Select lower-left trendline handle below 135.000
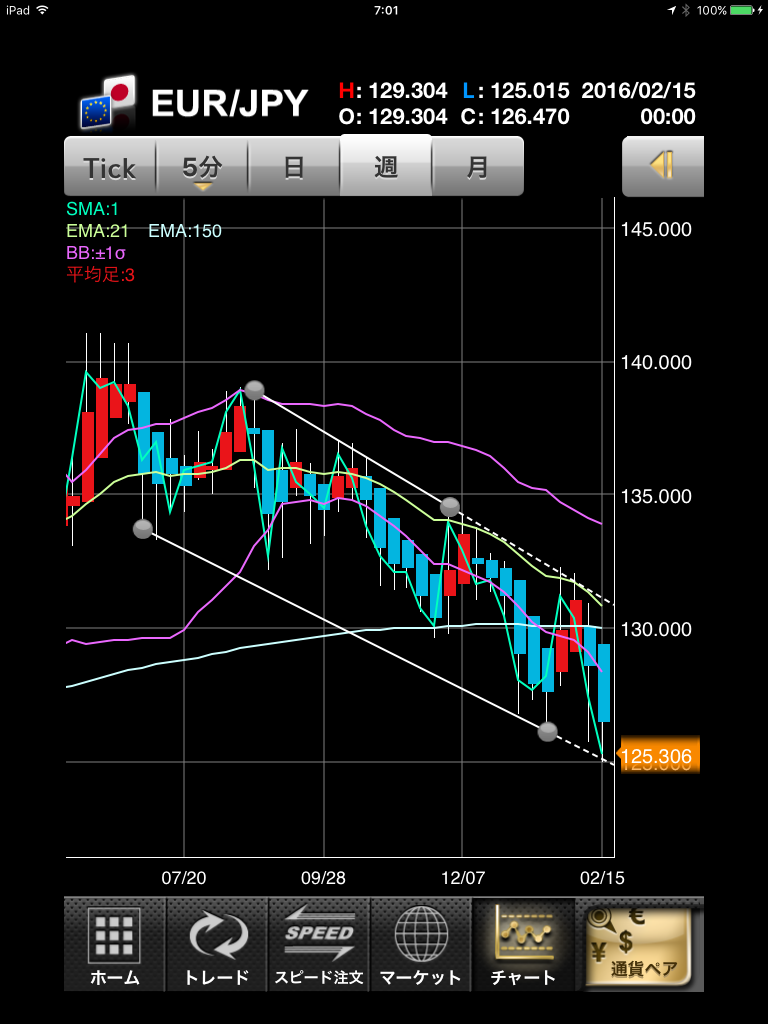Viewport: 768px width, 1024px height. [143, 529]
